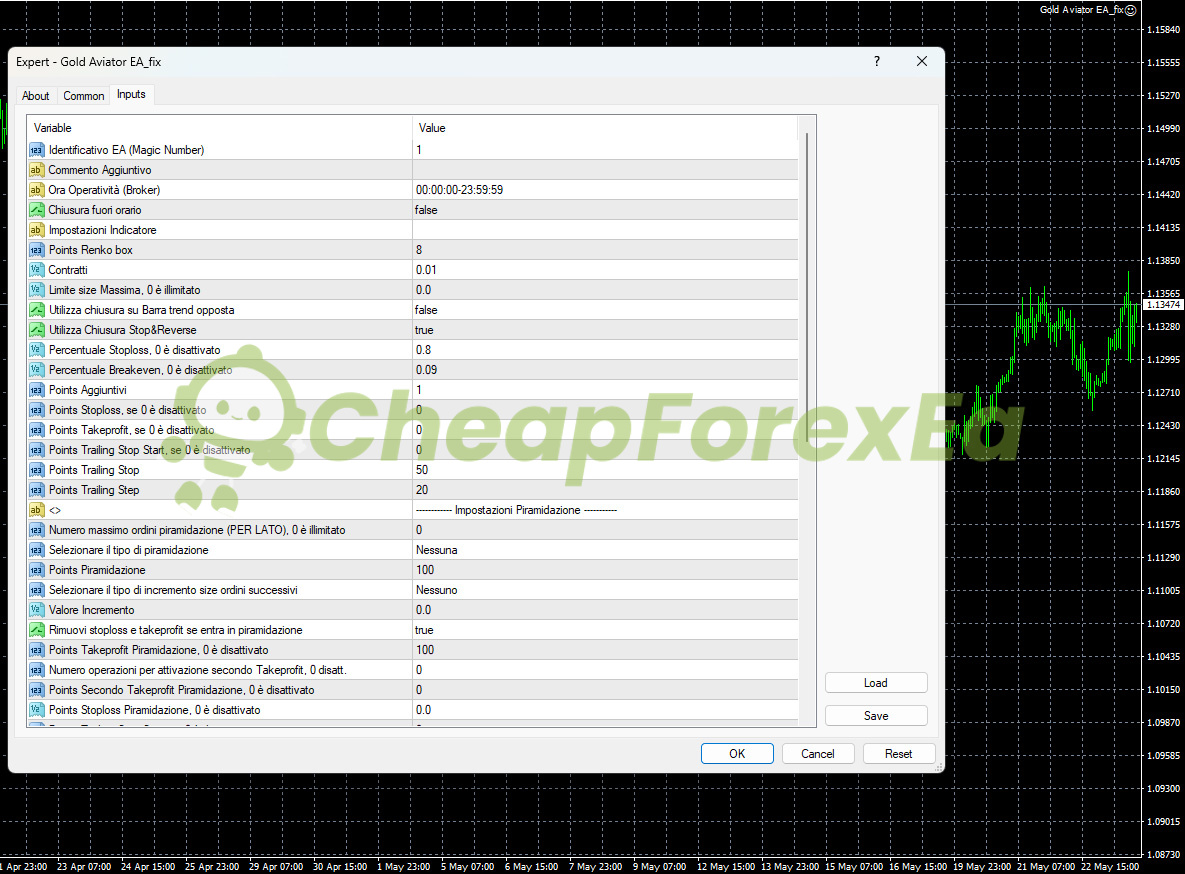Screen dimensions: 1185x874
Task: Toggle Utilizza Chiusura Stop&Reverse true value
Action: 605,330
